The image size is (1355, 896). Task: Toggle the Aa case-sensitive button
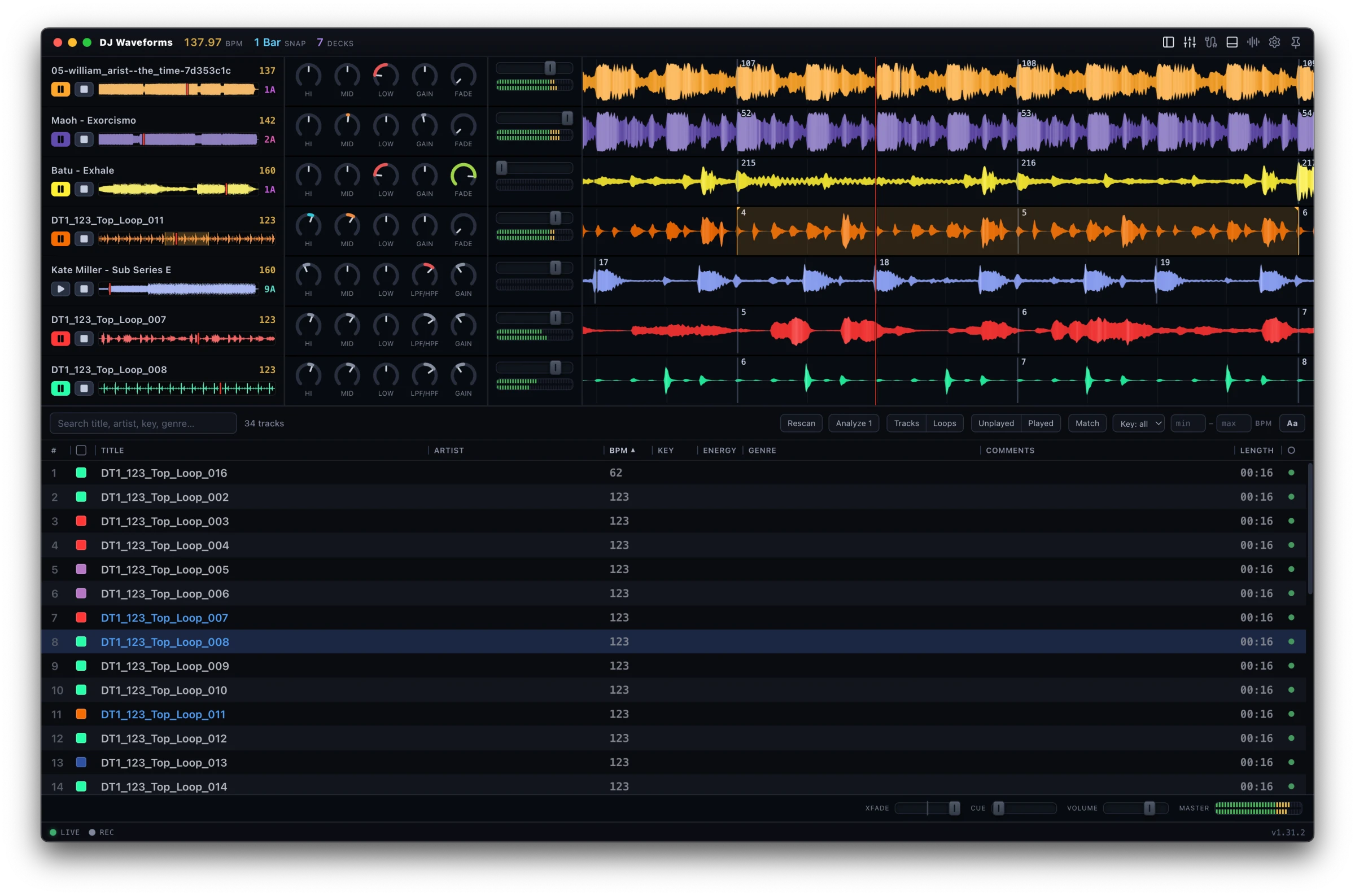(1292, 423)
